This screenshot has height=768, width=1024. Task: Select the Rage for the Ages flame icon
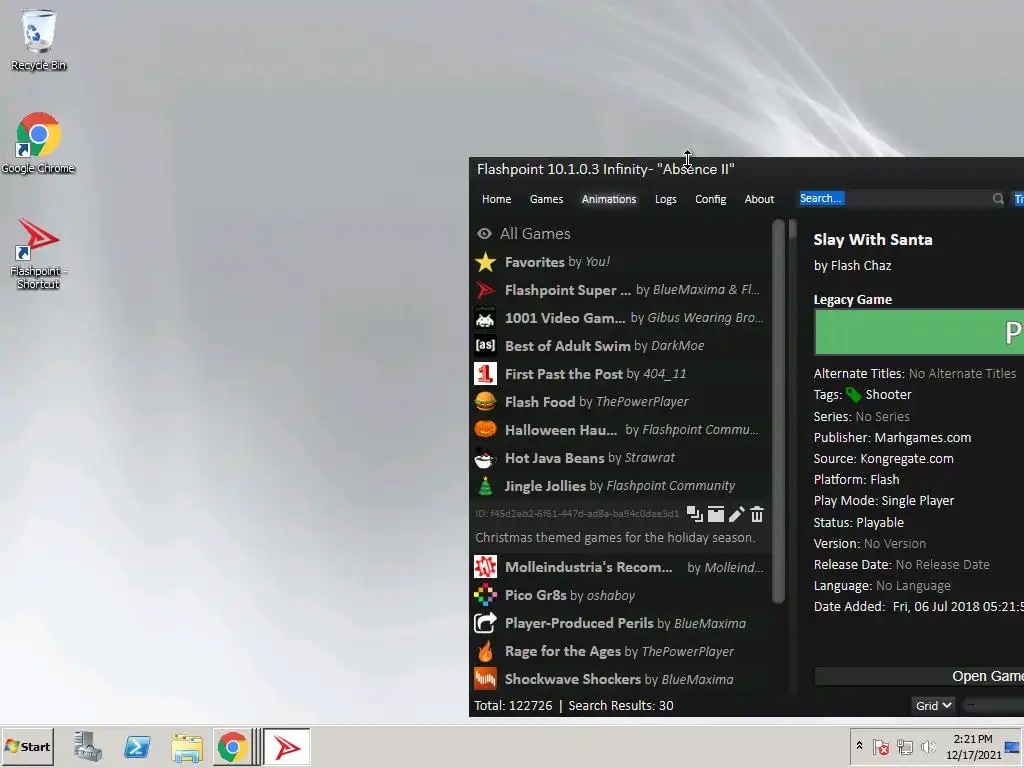tap(485, 651)
